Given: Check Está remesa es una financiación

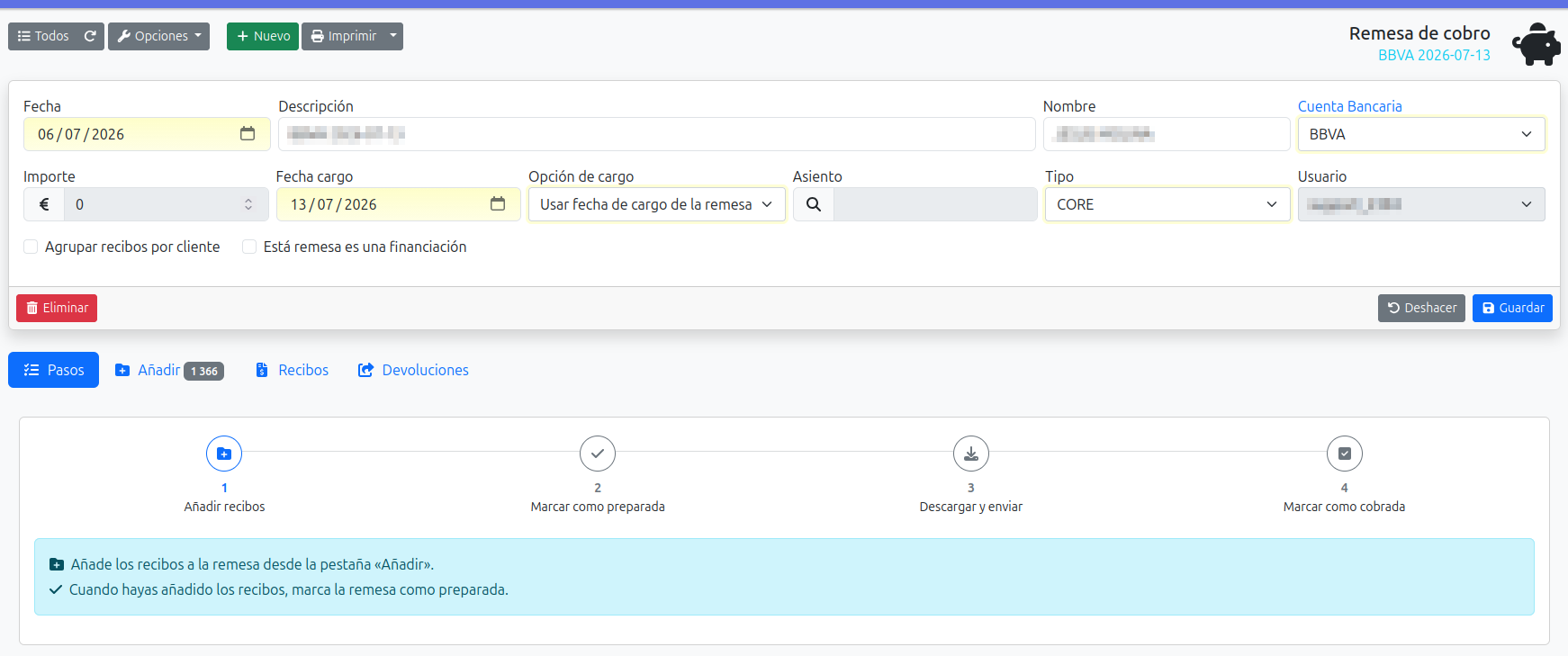Looking at the screenshot, I should pos(249,247).
